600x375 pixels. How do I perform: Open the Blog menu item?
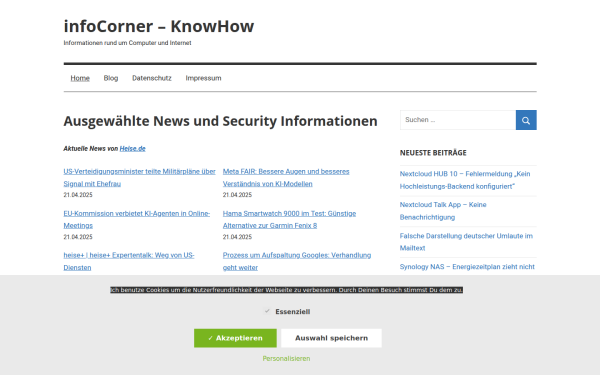(x=111, y=78)
